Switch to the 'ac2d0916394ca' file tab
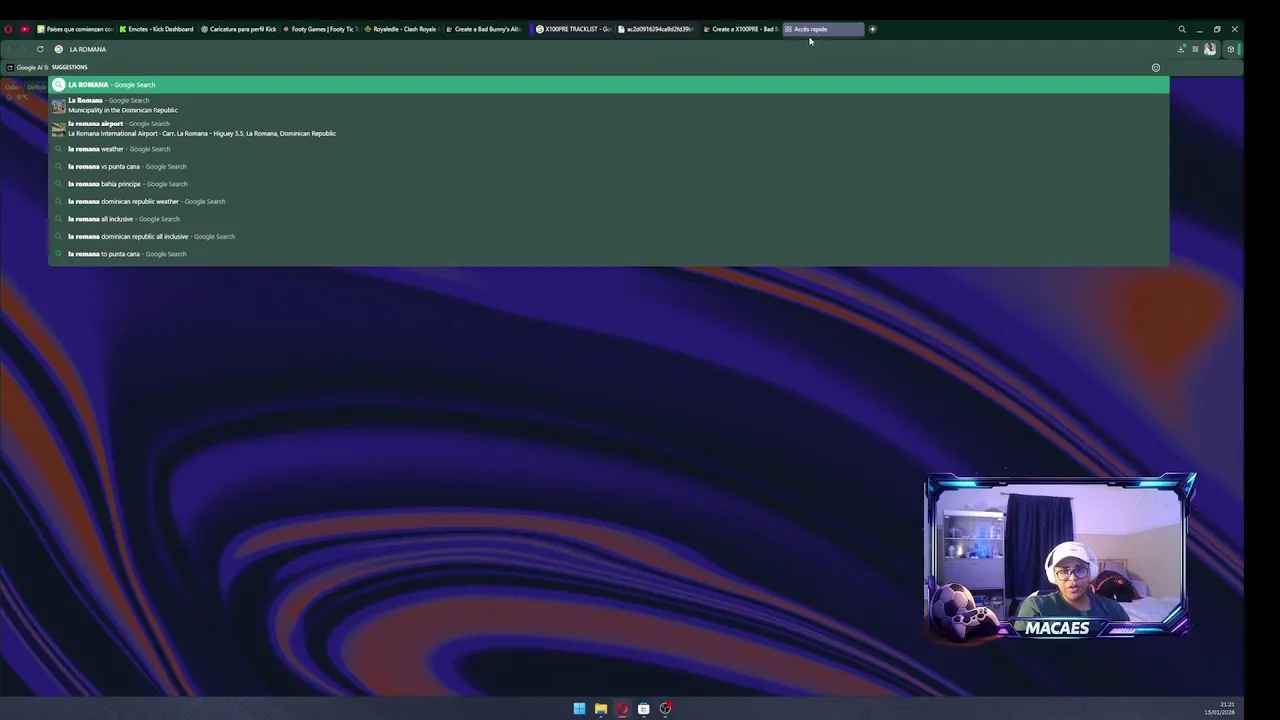The image size is (1280, 720). [655, 29]
